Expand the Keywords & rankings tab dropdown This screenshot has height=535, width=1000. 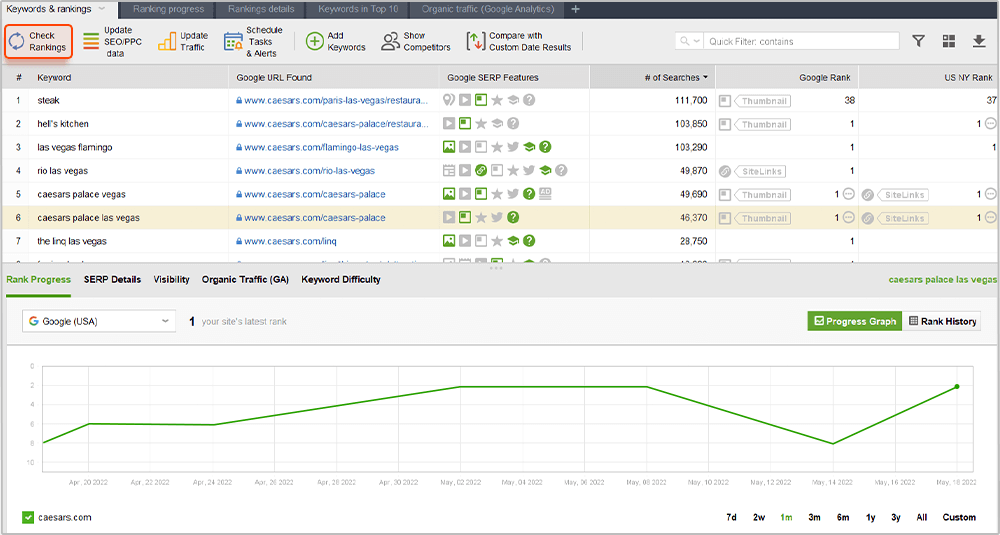click(101, 9)
